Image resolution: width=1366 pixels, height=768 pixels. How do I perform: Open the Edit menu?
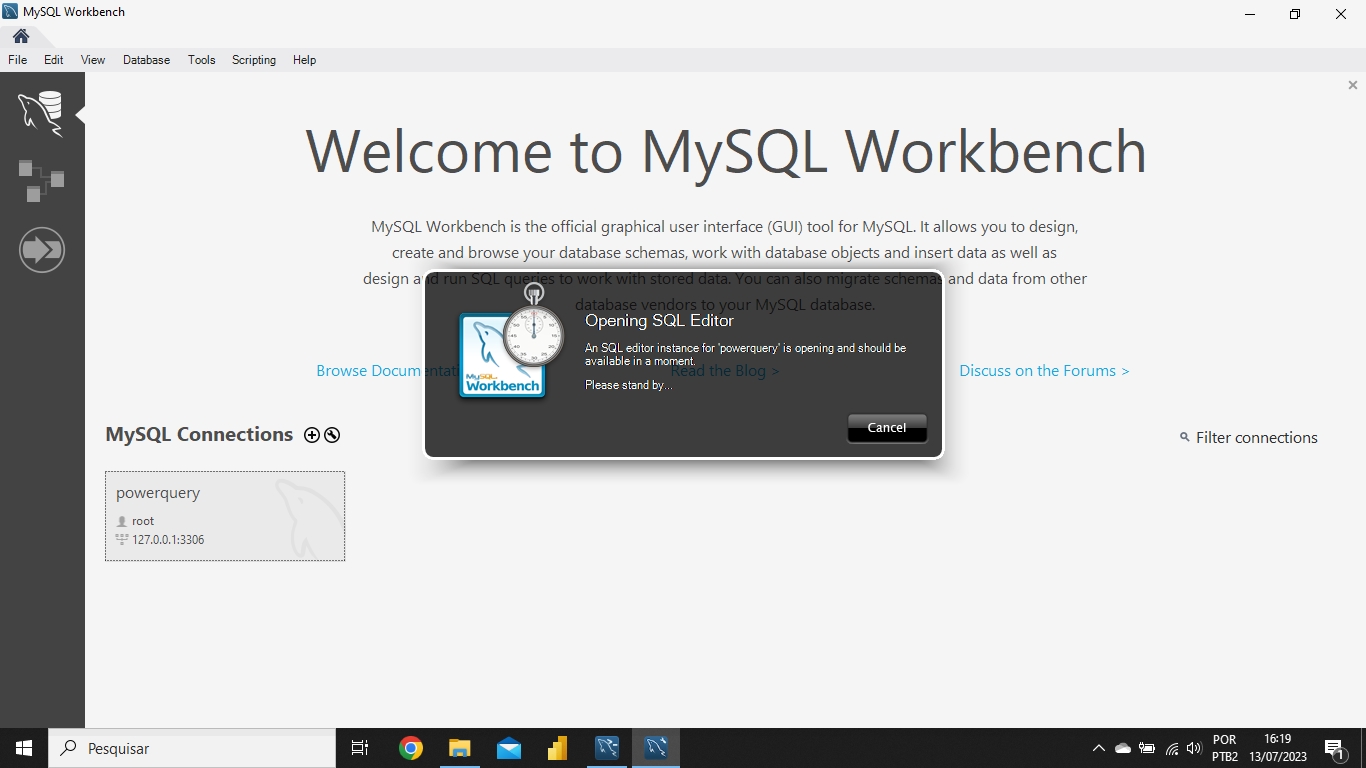coord(54,60)
